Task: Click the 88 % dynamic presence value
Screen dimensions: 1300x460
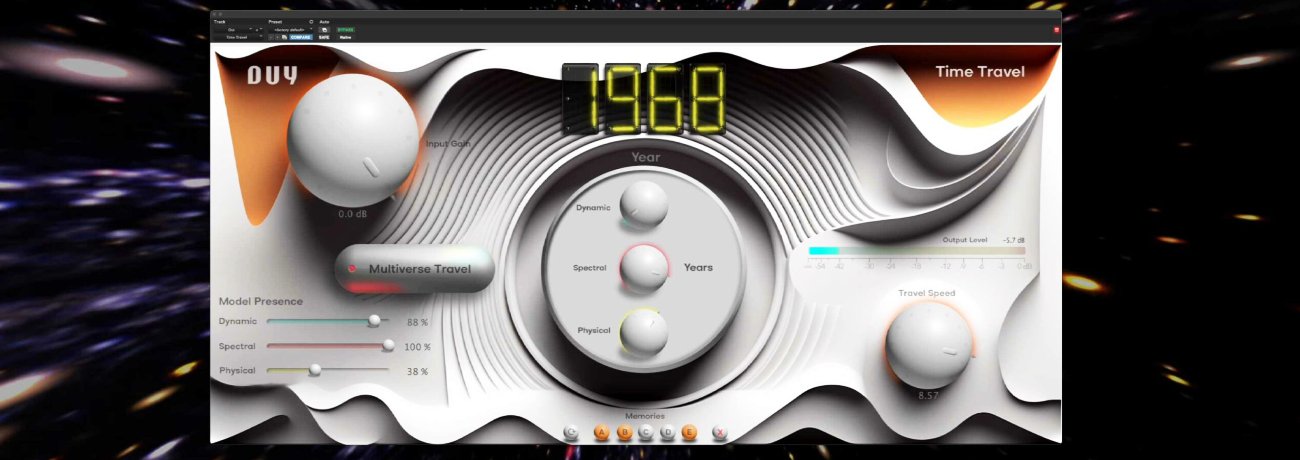Action: (417, 322)
